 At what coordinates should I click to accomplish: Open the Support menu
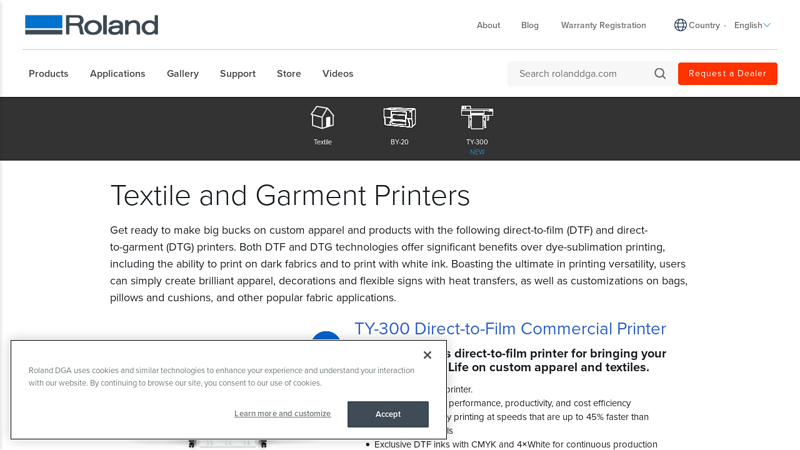[238, 73]
